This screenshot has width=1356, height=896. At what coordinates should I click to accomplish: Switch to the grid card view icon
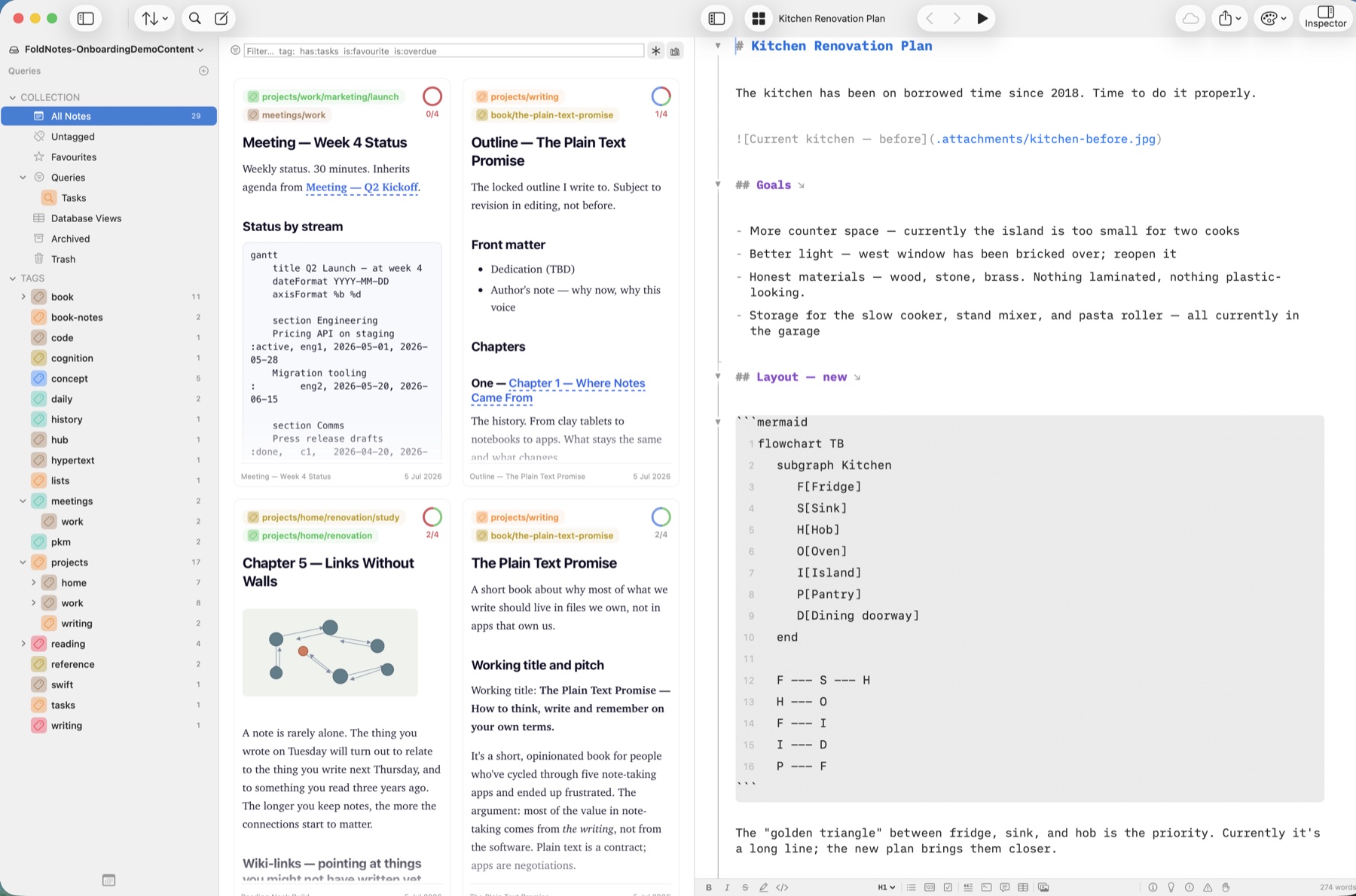[x=759, y=19]
